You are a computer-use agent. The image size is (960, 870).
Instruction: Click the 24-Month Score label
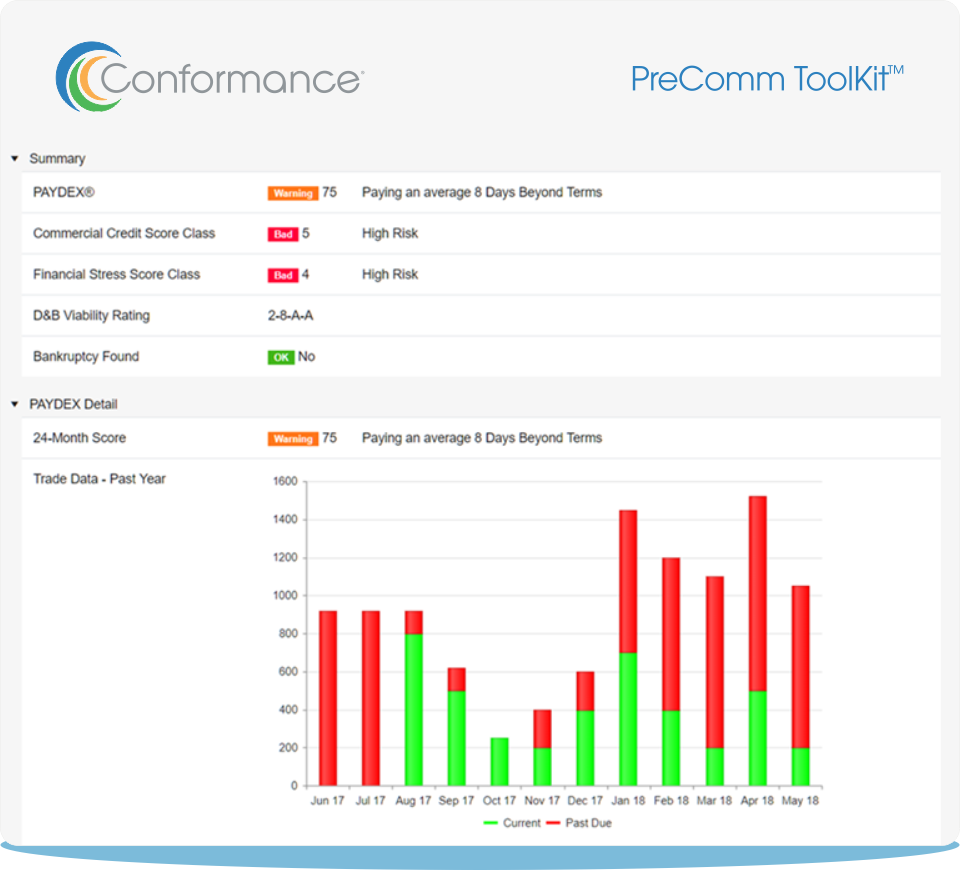[x=80, y=438]
